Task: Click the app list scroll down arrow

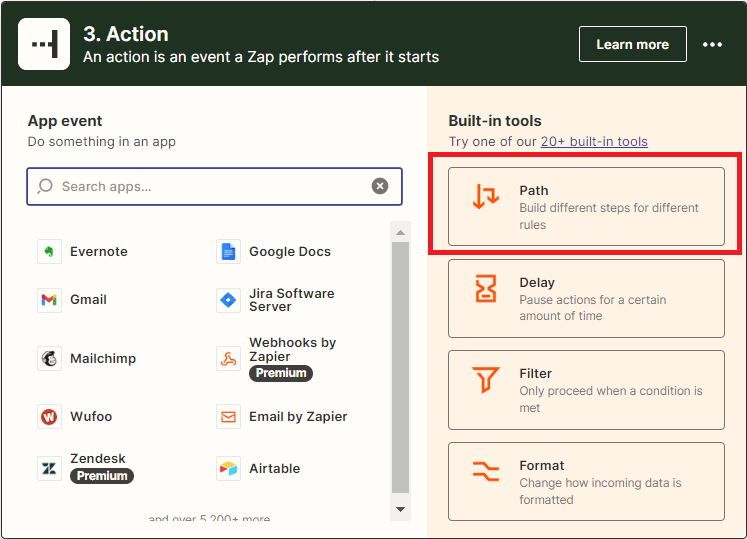Action: [x=400, y=509]
